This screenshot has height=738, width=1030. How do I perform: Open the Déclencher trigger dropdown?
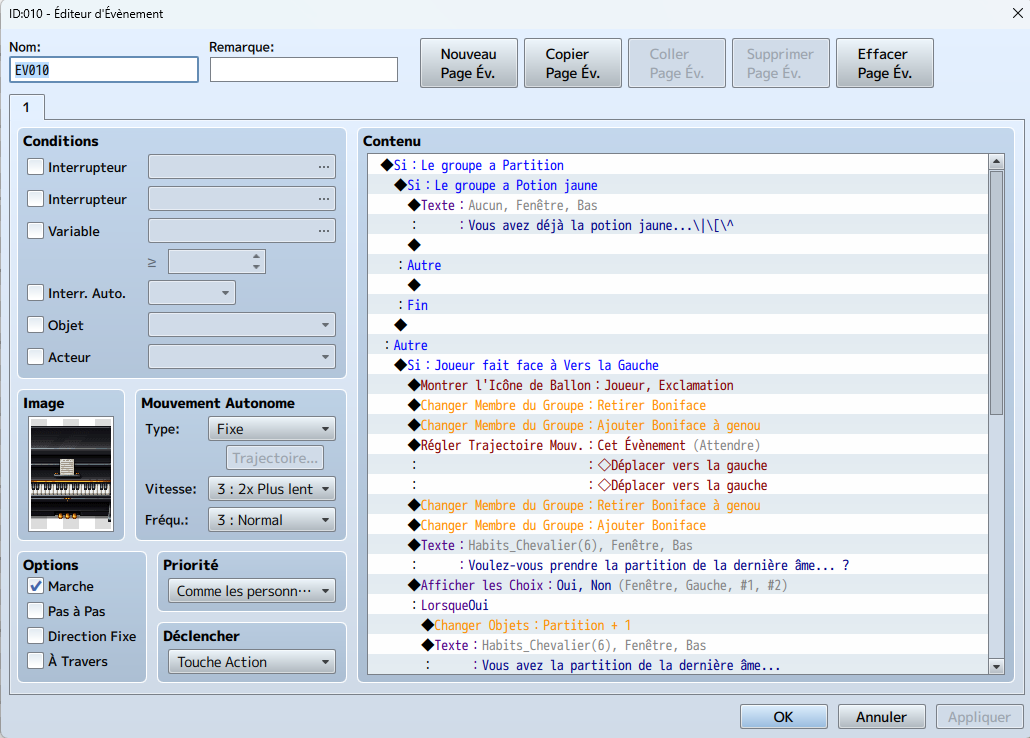(252, 662)
